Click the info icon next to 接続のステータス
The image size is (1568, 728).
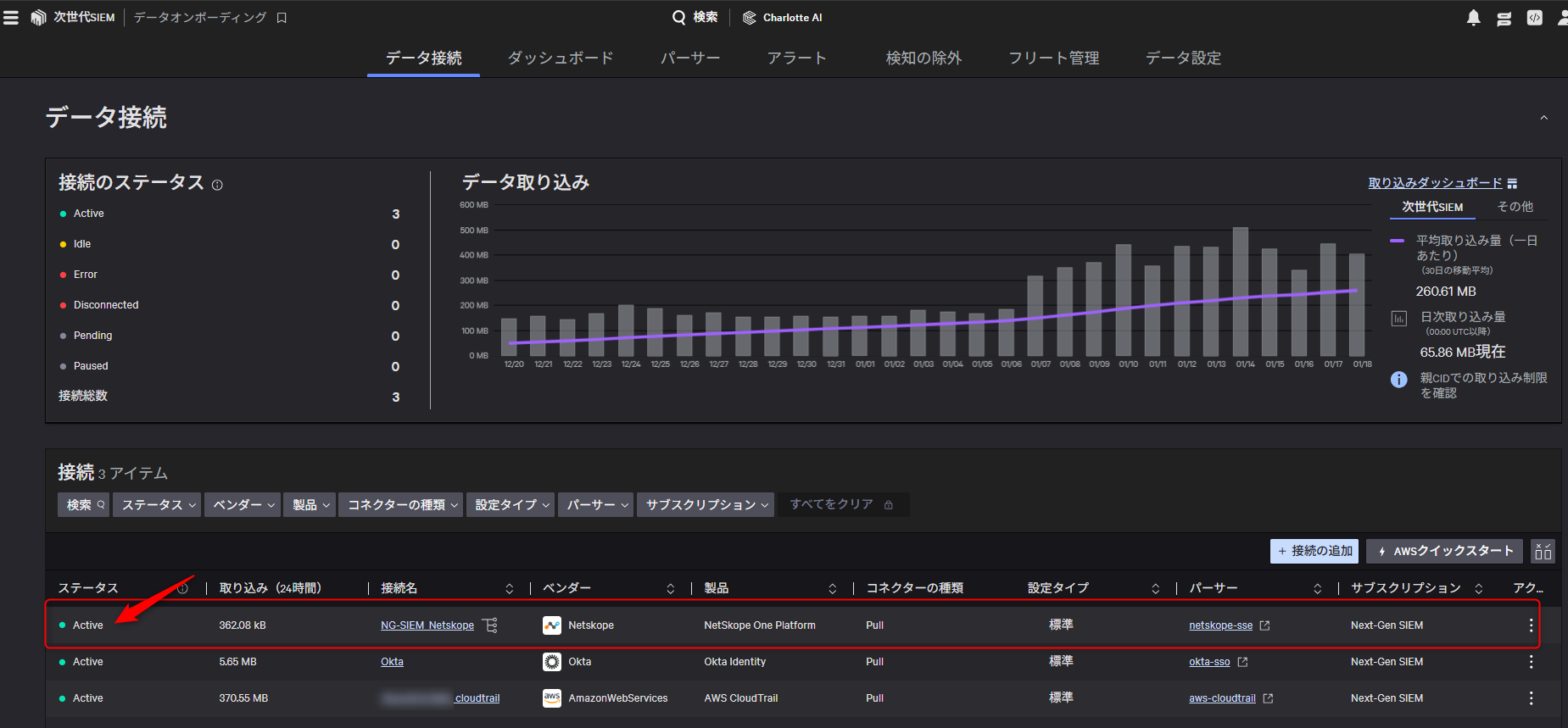point(217,185)
